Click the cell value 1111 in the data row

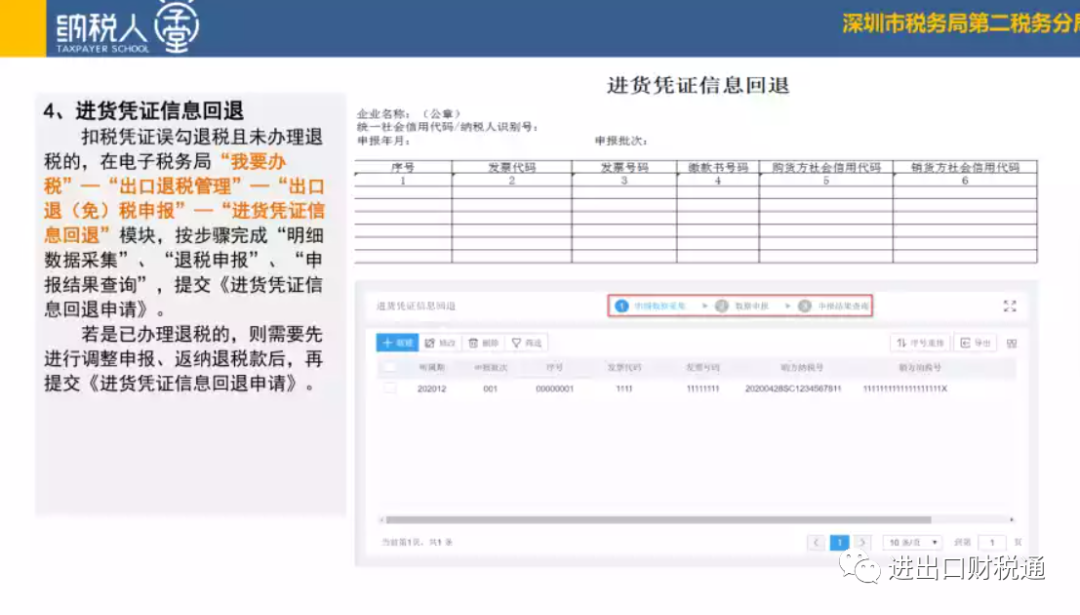[624, 389]
